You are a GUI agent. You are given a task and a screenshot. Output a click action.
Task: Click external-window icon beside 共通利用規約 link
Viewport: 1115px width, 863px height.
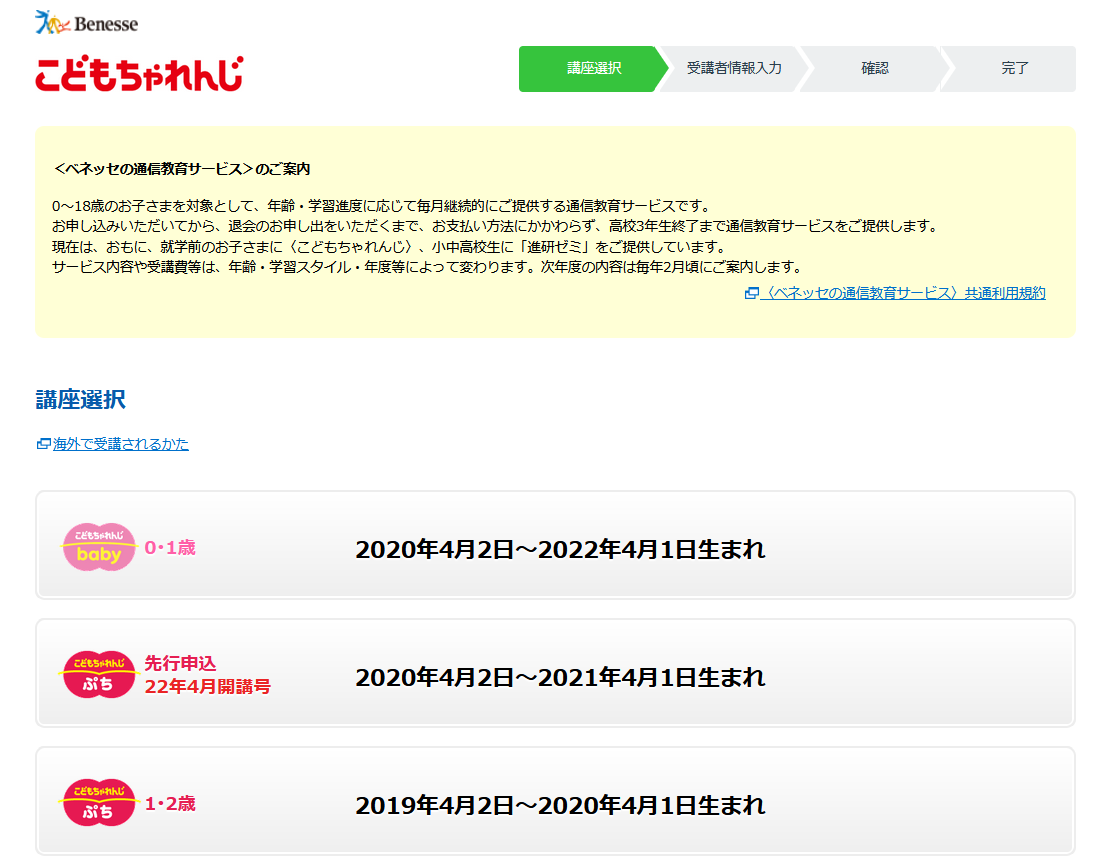(752, 293)
